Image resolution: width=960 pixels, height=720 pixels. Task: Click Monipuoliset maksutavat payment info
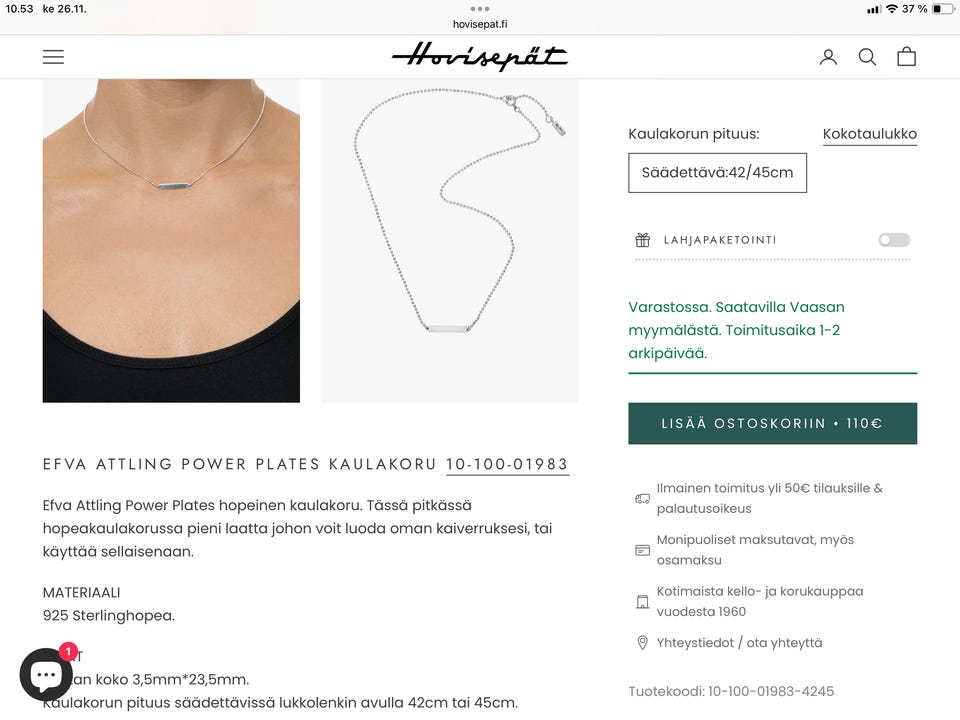[755, 550]
